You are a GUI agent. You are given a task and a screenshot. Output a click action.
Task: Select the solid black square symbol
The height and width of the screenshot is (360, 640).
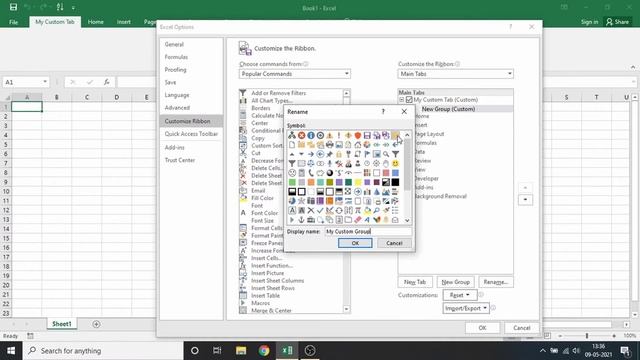point(395,182)
